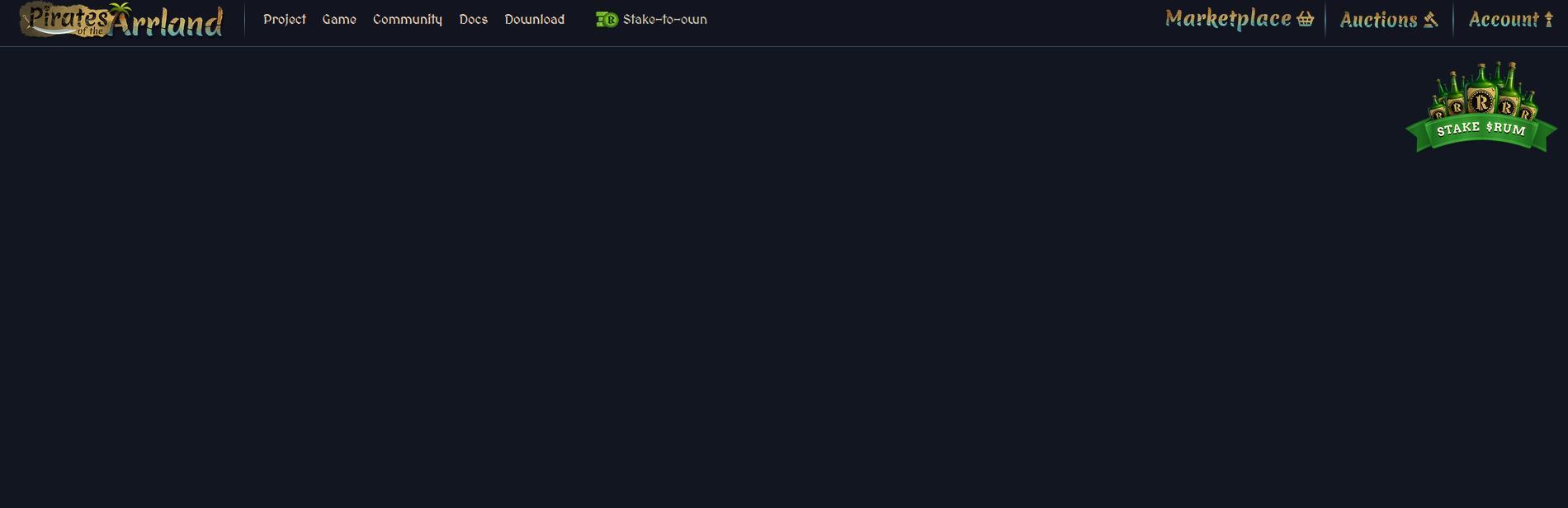
Task: Open the Game menu
Action: [x=339, y=19]
